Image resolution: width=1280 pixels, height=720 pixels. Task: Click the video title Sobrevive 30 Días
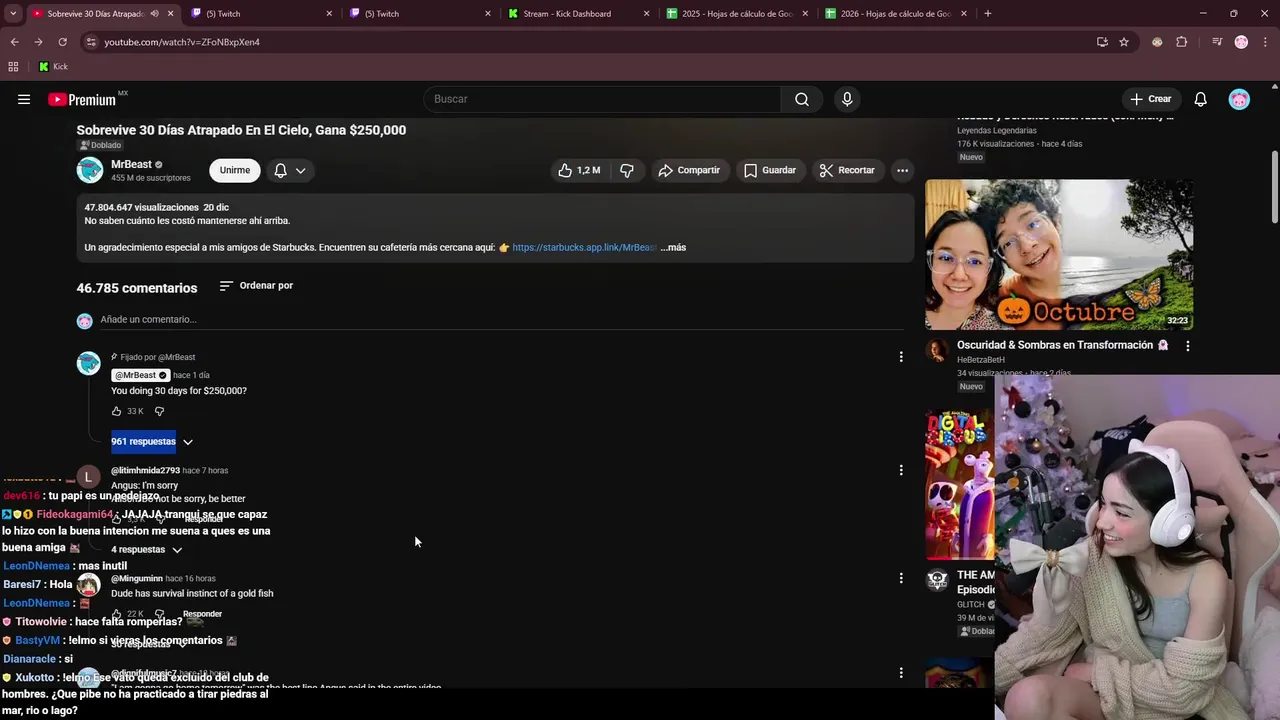pos(241,130)
